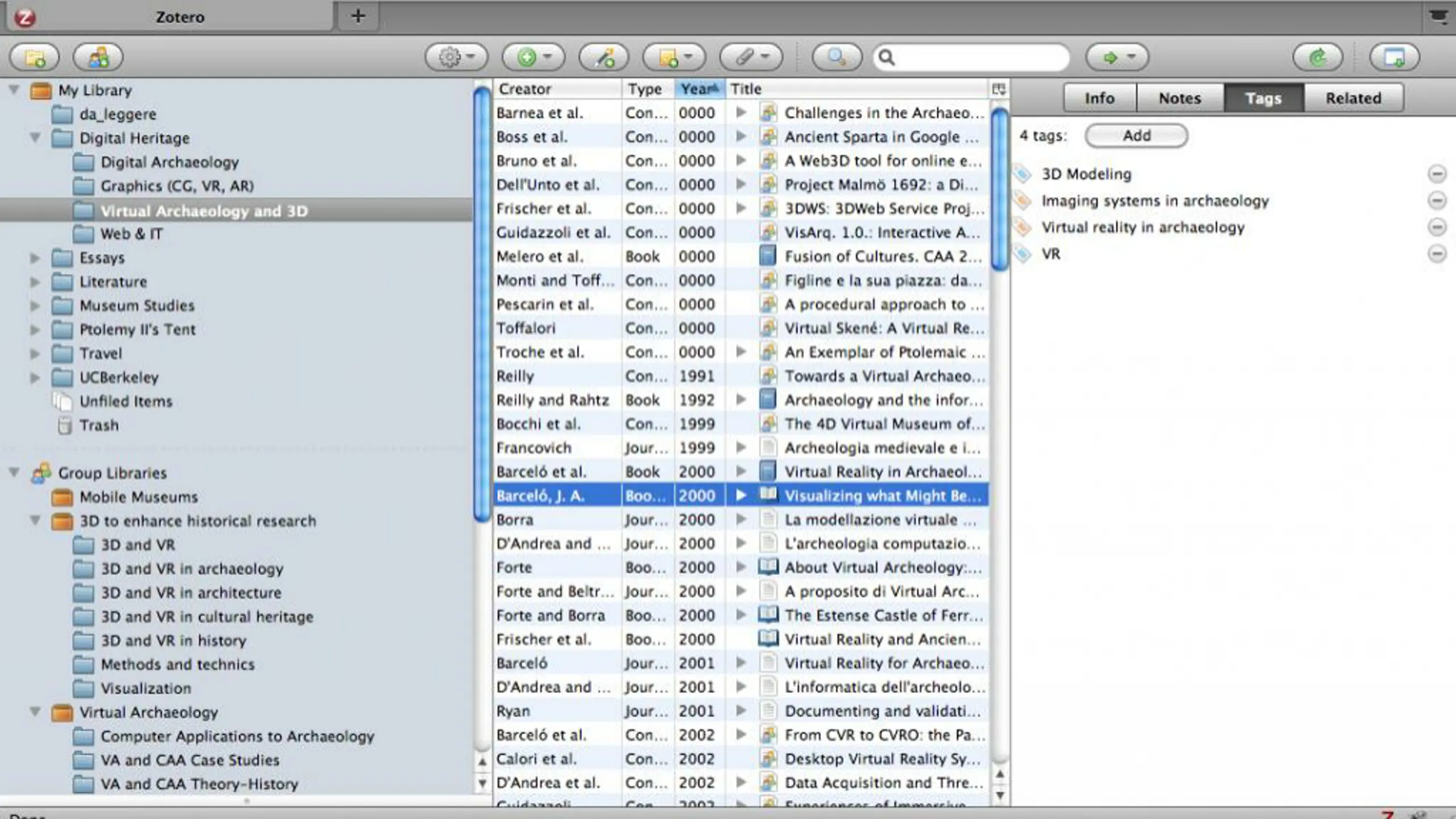This screenshot has width=1456, height=819.
Task: Open the Locate green arrow dropdown
Action: pyautogui.click(x=1117, y=57)
